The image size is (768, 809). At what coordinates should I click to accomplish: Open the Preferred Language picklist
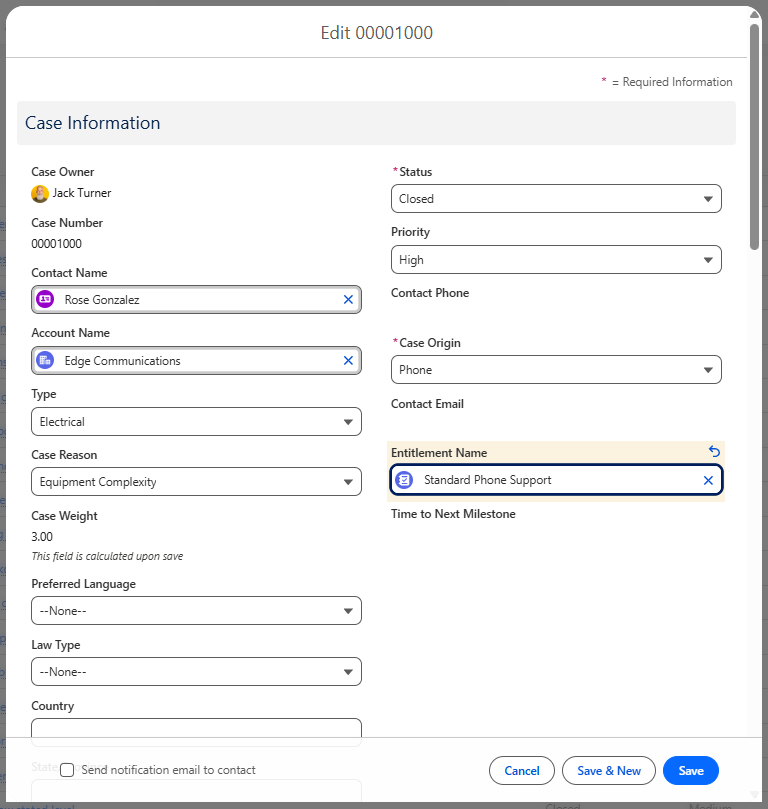coord(196,610)
